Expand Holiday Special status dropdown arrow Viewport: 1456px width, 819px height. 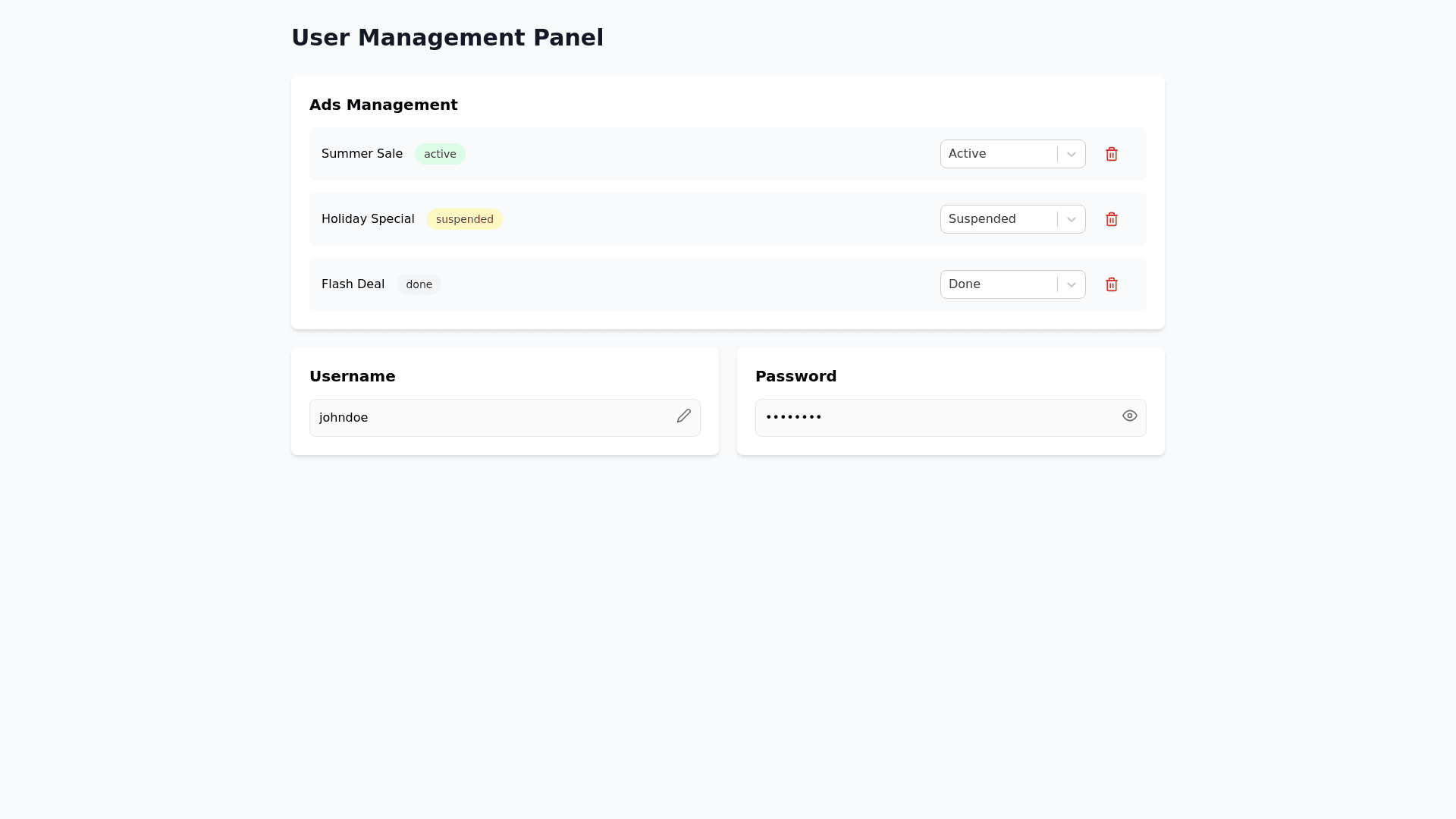coord(1072,219)
